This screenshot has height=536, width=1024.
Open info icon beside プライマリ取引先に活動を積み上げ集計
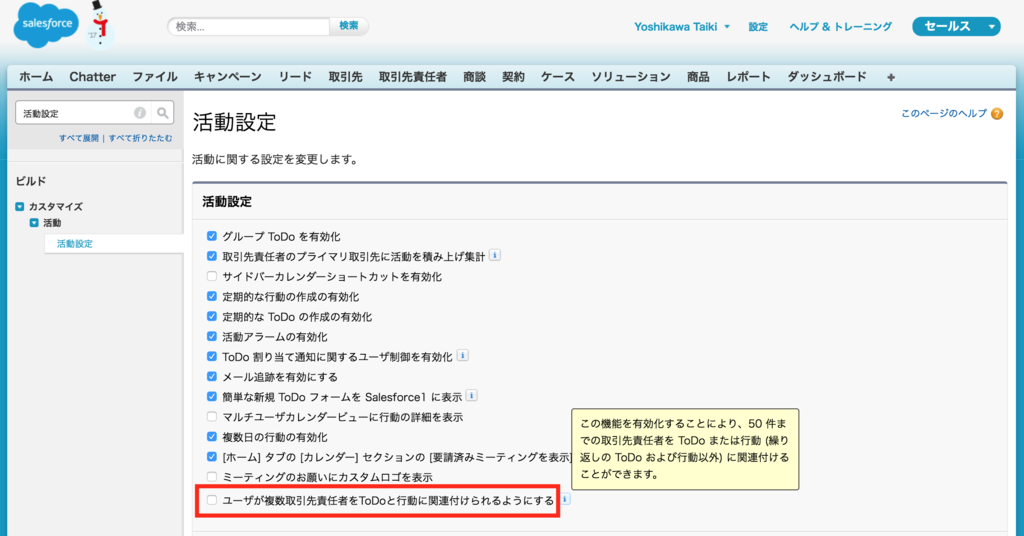(x=495, y=255)
